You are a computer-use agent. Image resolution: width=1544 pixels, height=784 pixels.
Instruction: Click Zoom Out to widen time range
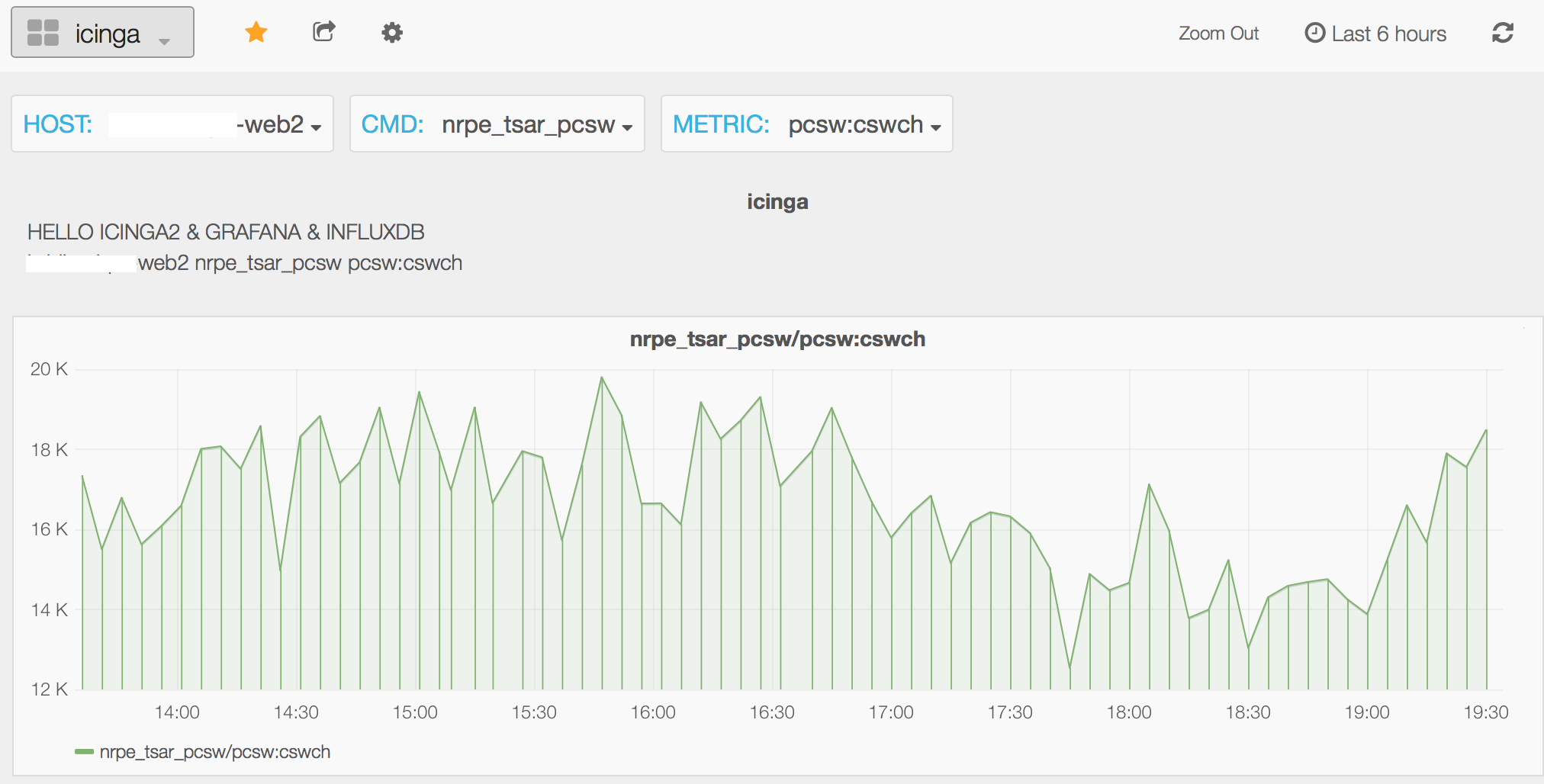coord(1218,33)
